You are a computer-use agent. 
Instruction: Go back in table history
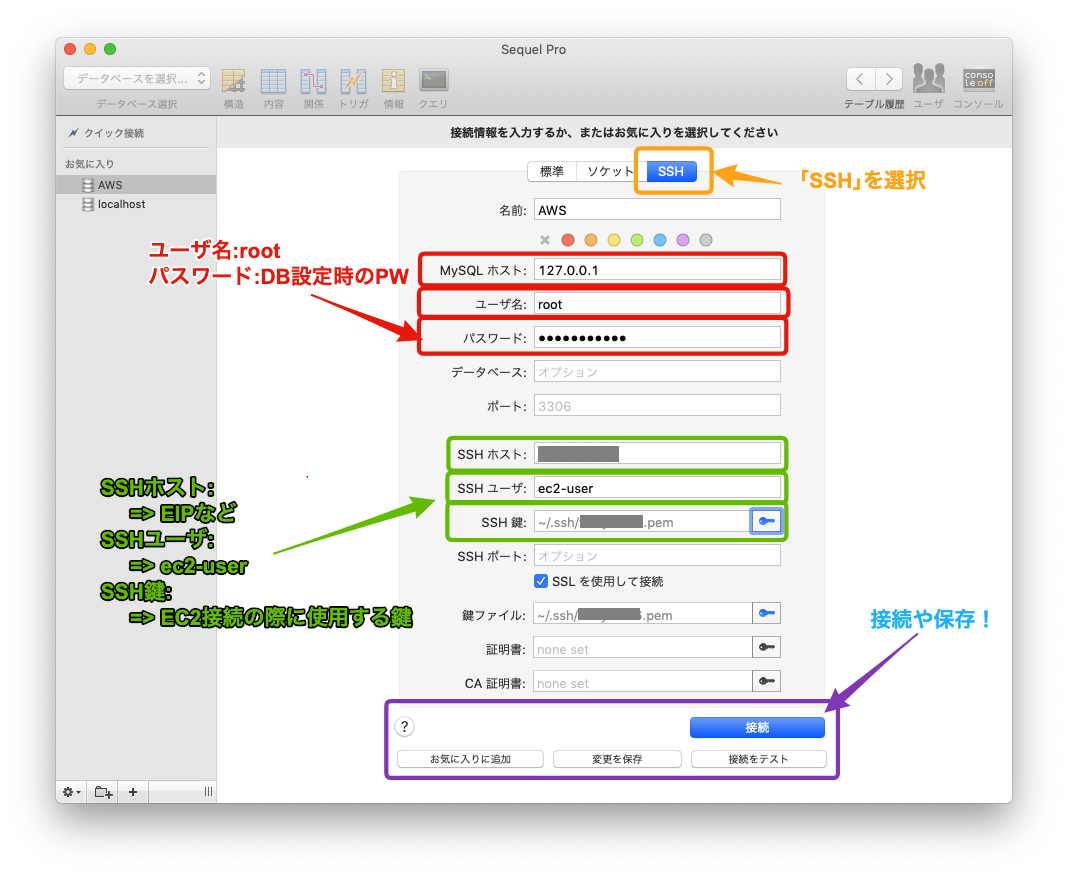point(860,79)
